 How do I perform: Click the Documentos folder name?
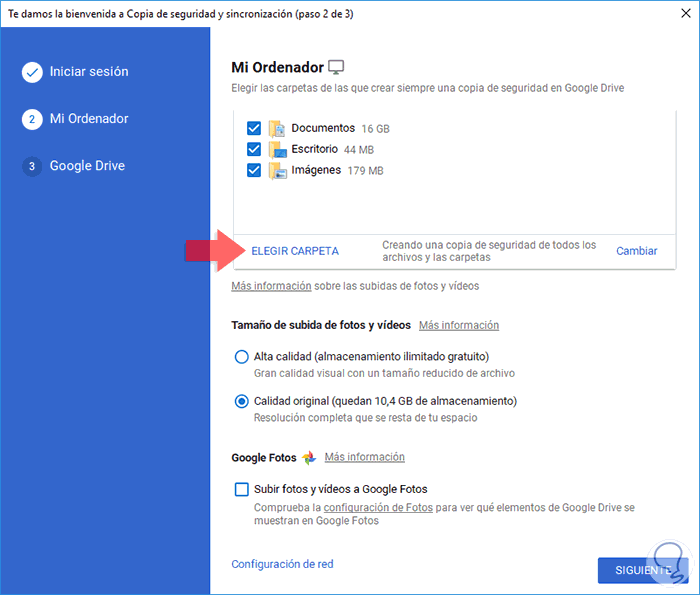[323, 128]
